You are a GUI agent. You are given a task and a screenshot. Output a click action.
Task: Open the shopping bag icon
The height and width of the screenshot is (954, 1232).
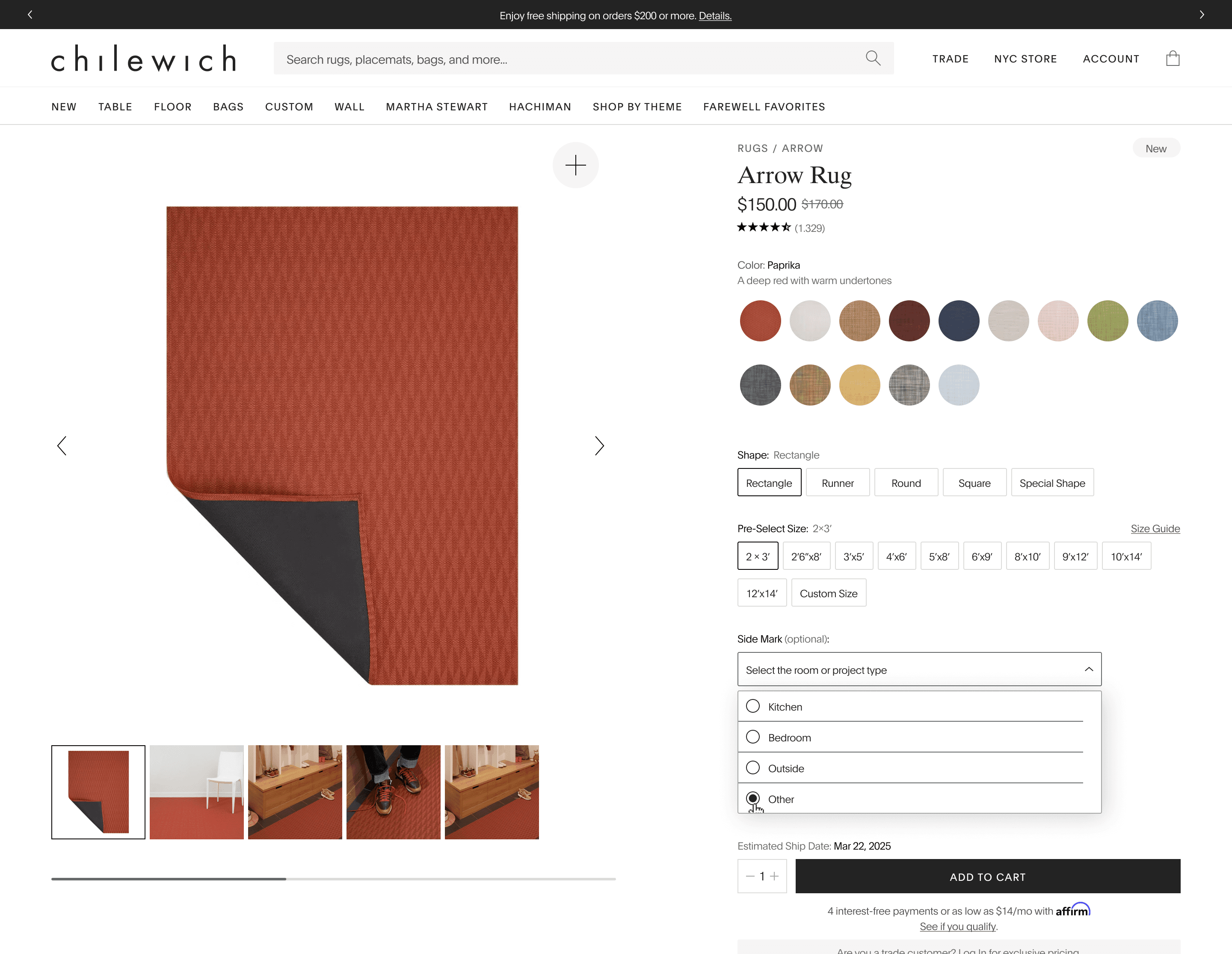coord(1172,59)
